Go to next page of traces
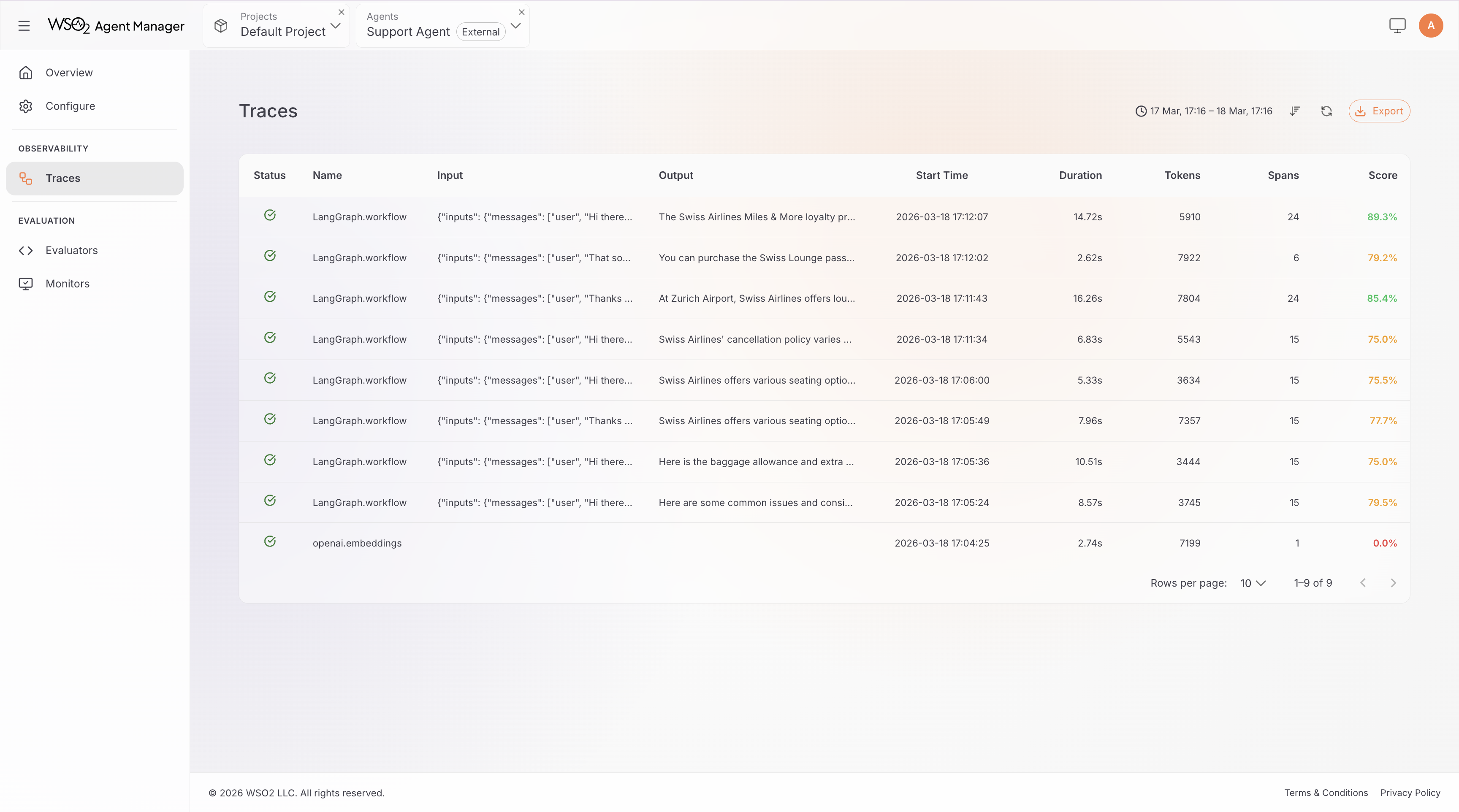The width and height of the screenshot is (1459, 812). (1393, 583)
